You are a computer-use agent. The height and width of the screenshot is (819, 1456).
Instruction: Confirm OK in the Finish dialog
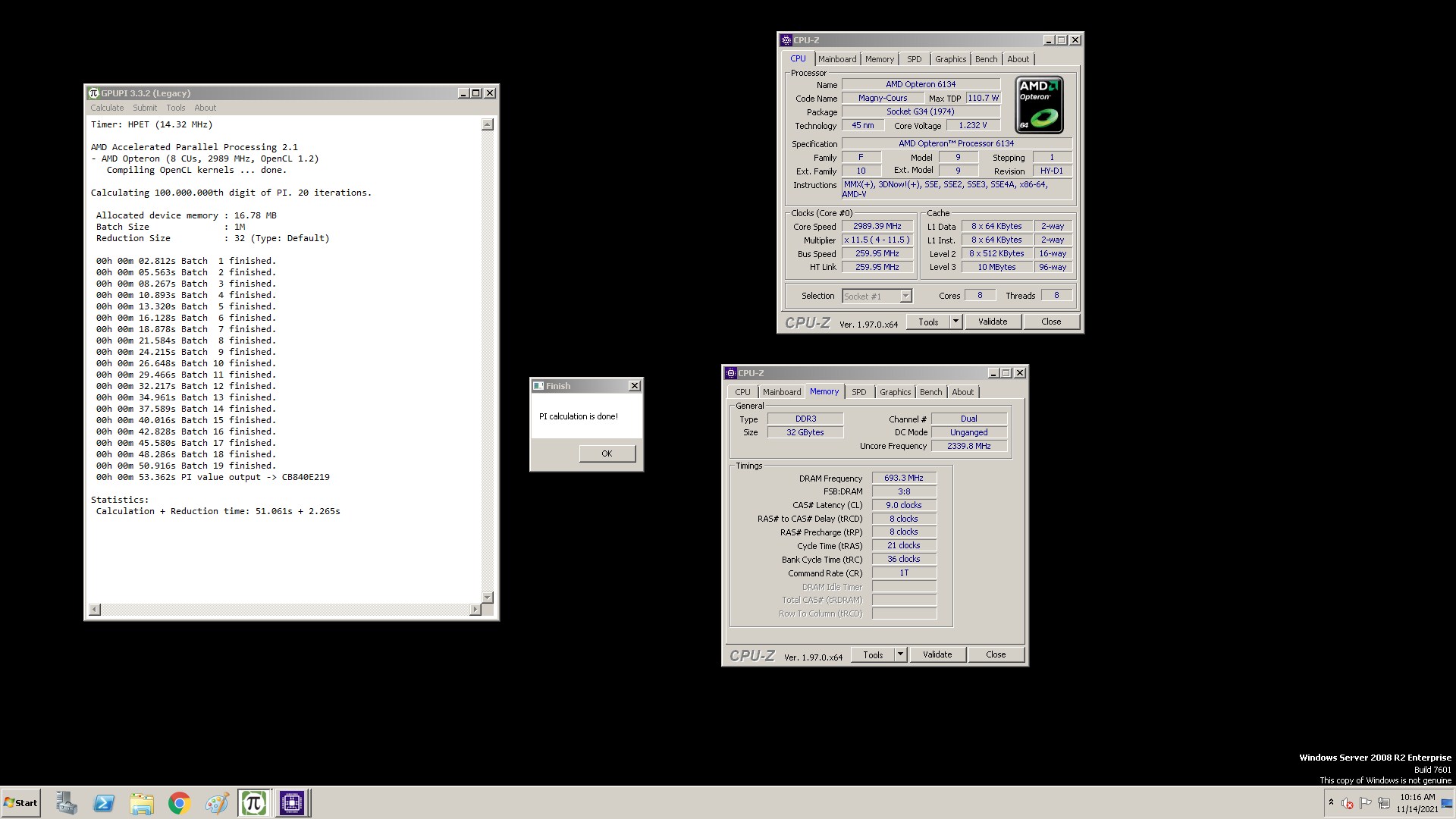pyautogui.click(x=607, y=453)
